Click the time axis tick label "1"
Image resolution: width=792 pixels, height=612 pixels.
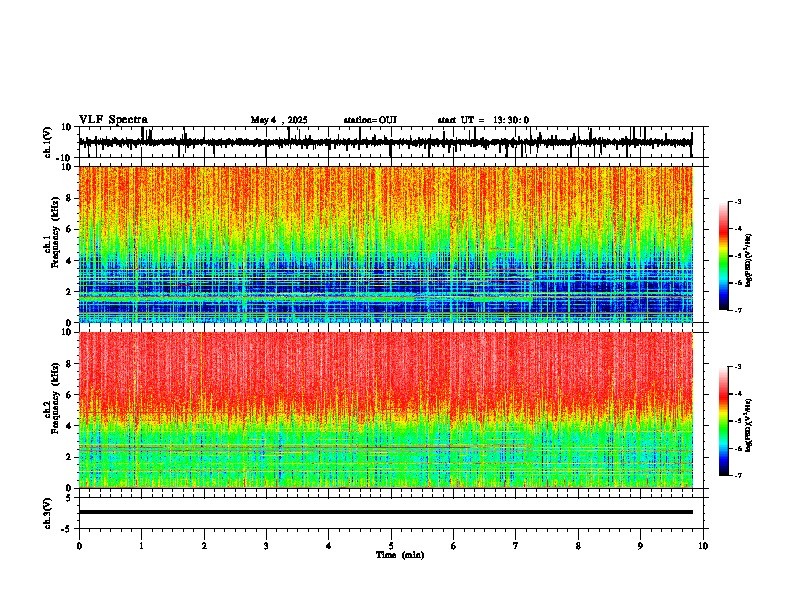[x=141, y=546]
